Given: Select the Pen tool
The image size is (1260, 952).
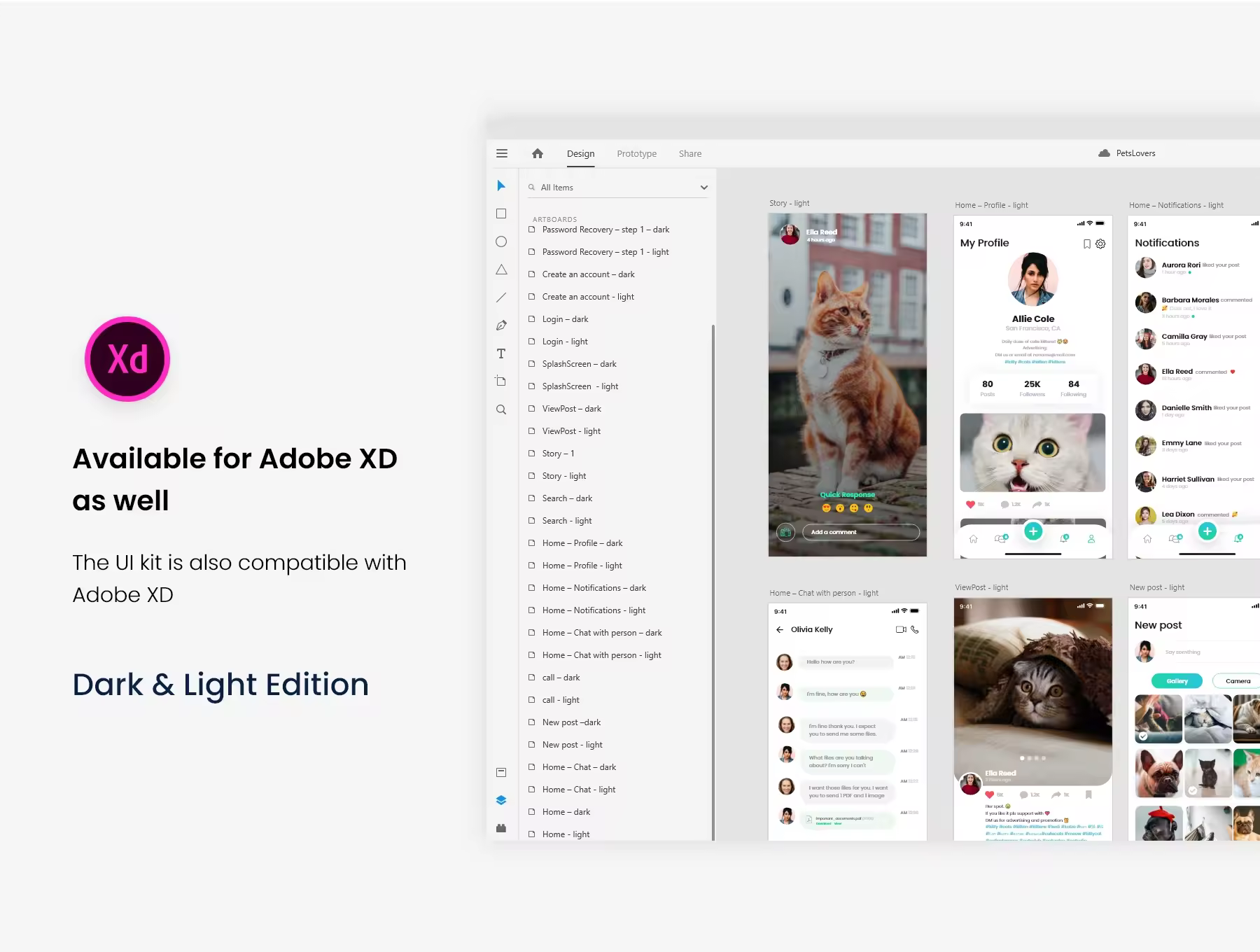Looking at the screenshot, I should tap(501, 325).
